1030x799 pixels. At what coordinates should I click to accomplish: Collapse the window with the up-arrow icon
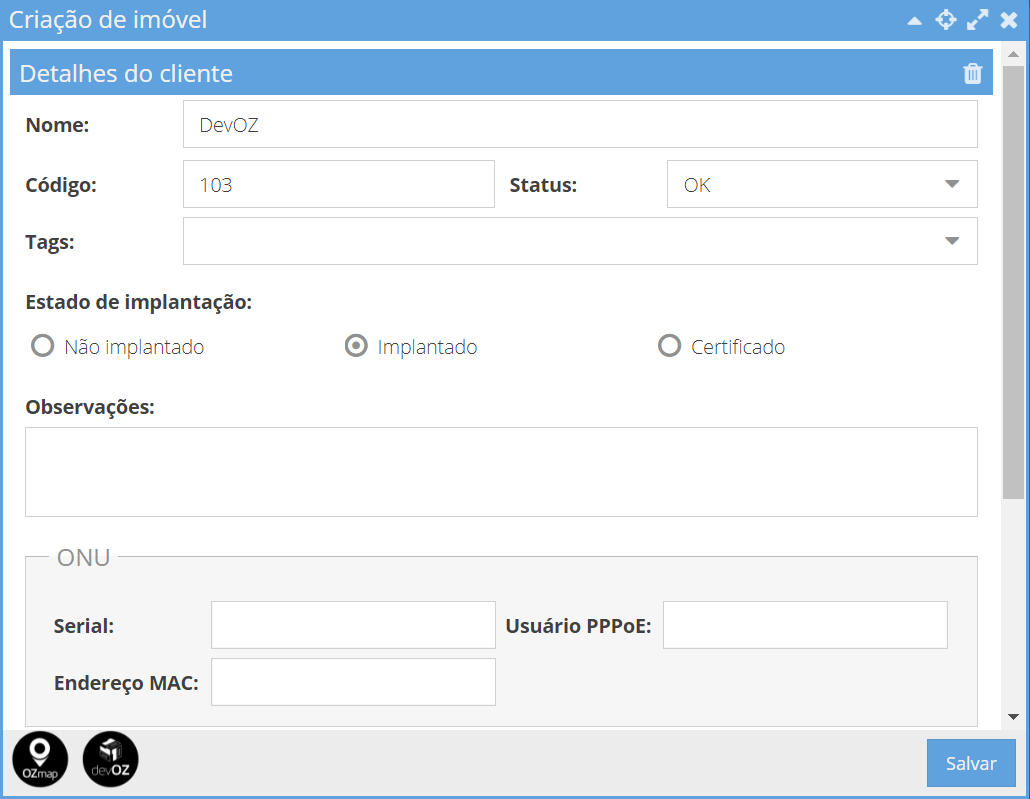click(914, 20)
